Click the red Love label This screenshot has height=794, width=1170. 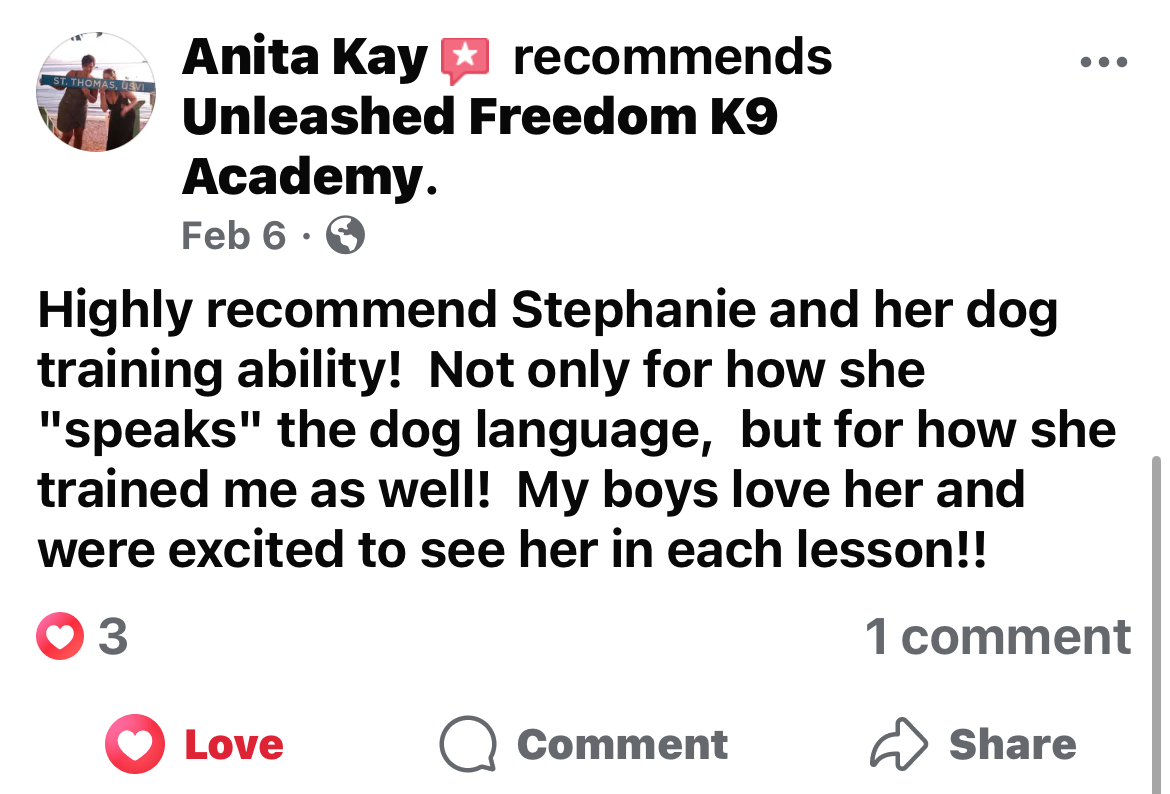(234, 745)
